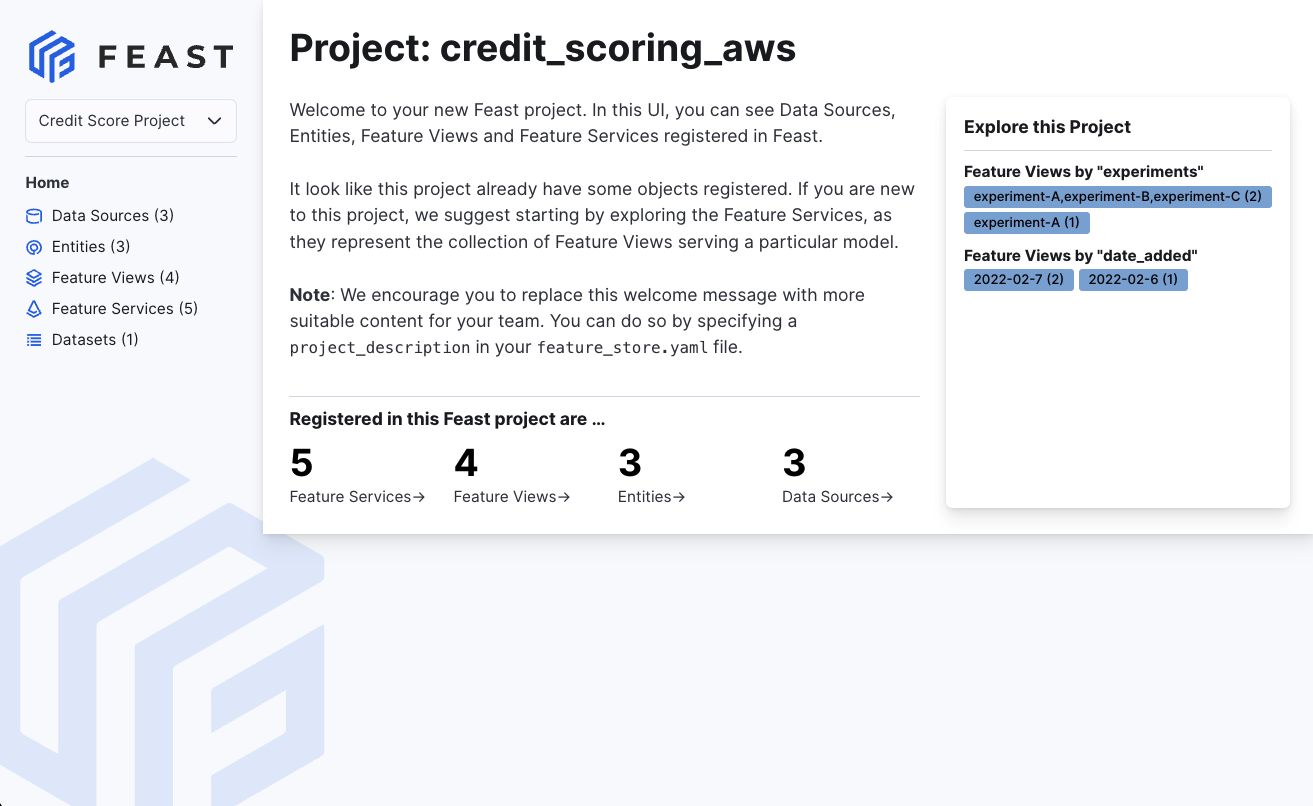Select the Home section heading
The width and height of the screenshot is (1313, 806).
tap(47, 183)
